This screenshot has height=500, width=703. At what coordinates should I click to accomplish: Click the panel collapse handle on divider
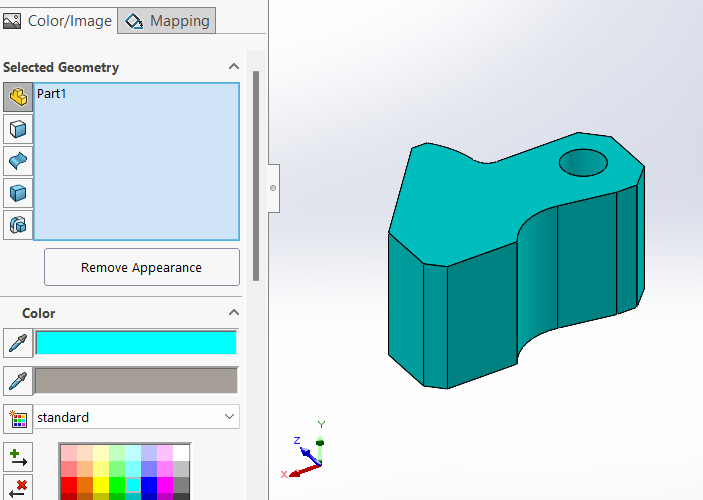point(273,187)
